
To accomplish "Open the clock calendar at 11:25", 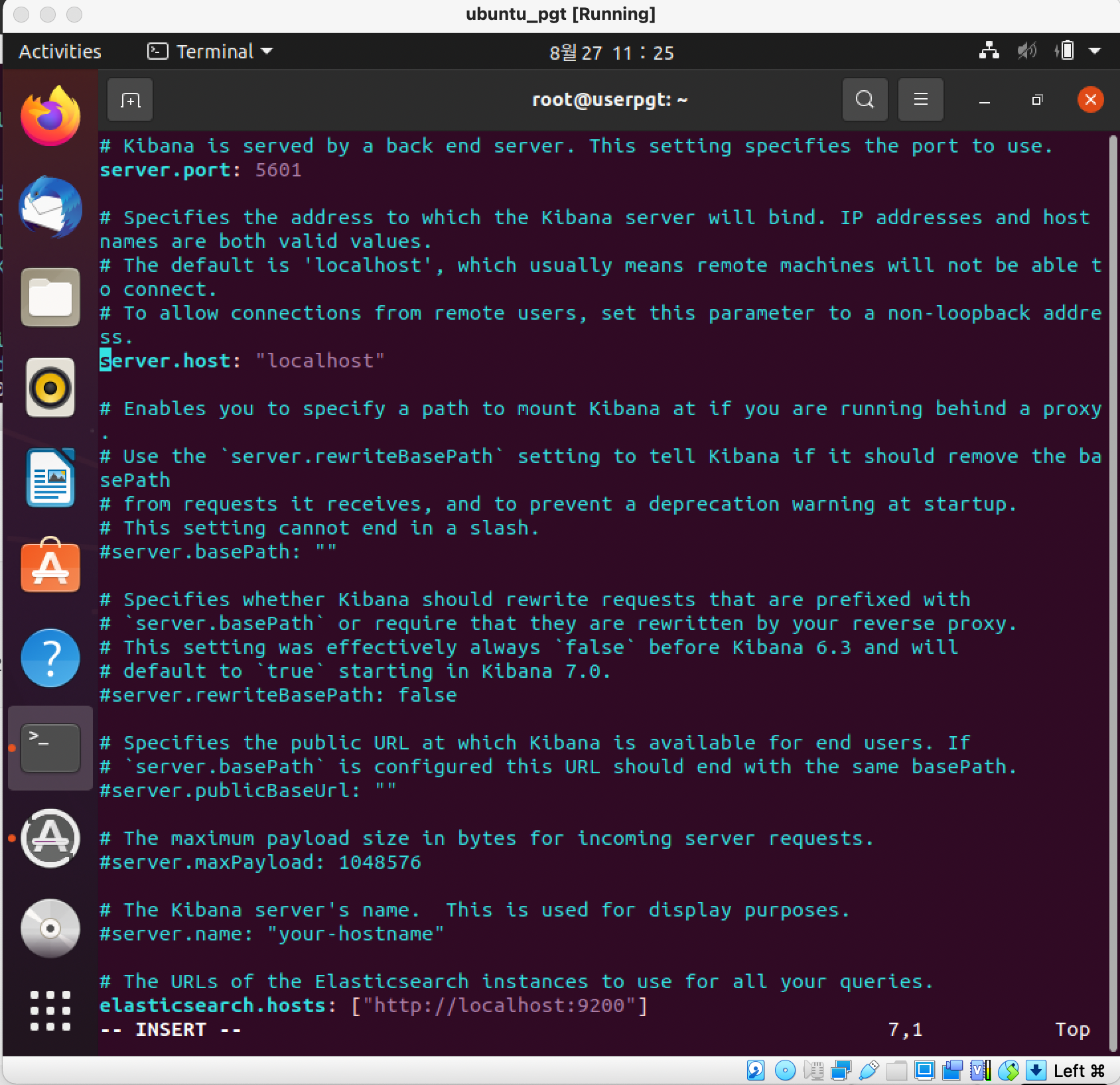I will (x=611, y=52).
